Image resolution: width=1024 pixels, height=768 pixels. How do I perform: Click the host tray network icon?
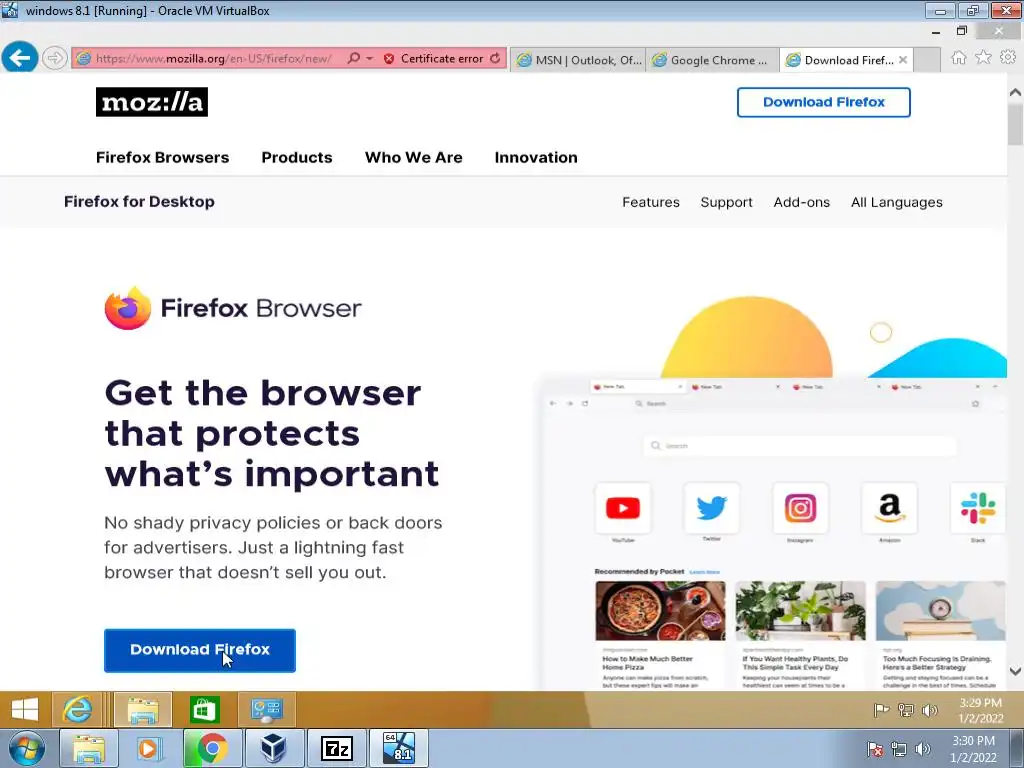click(899, 749)
